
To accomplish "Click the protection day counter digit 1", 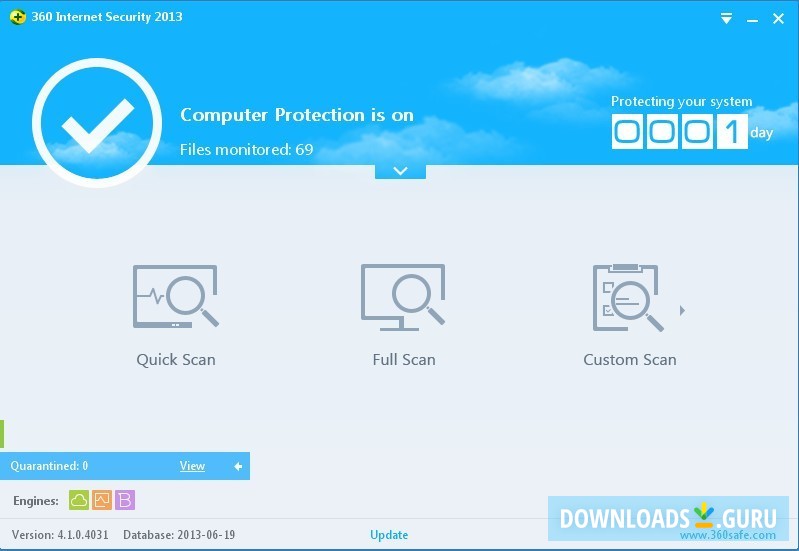I will 732,132.
